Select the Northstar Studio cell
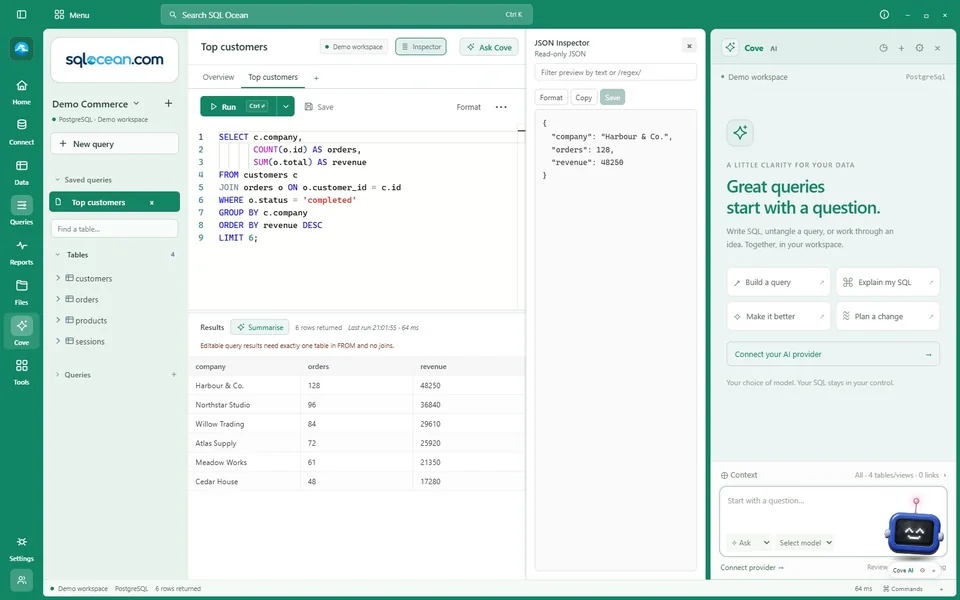Screen dimensions: 960x600 244,405
